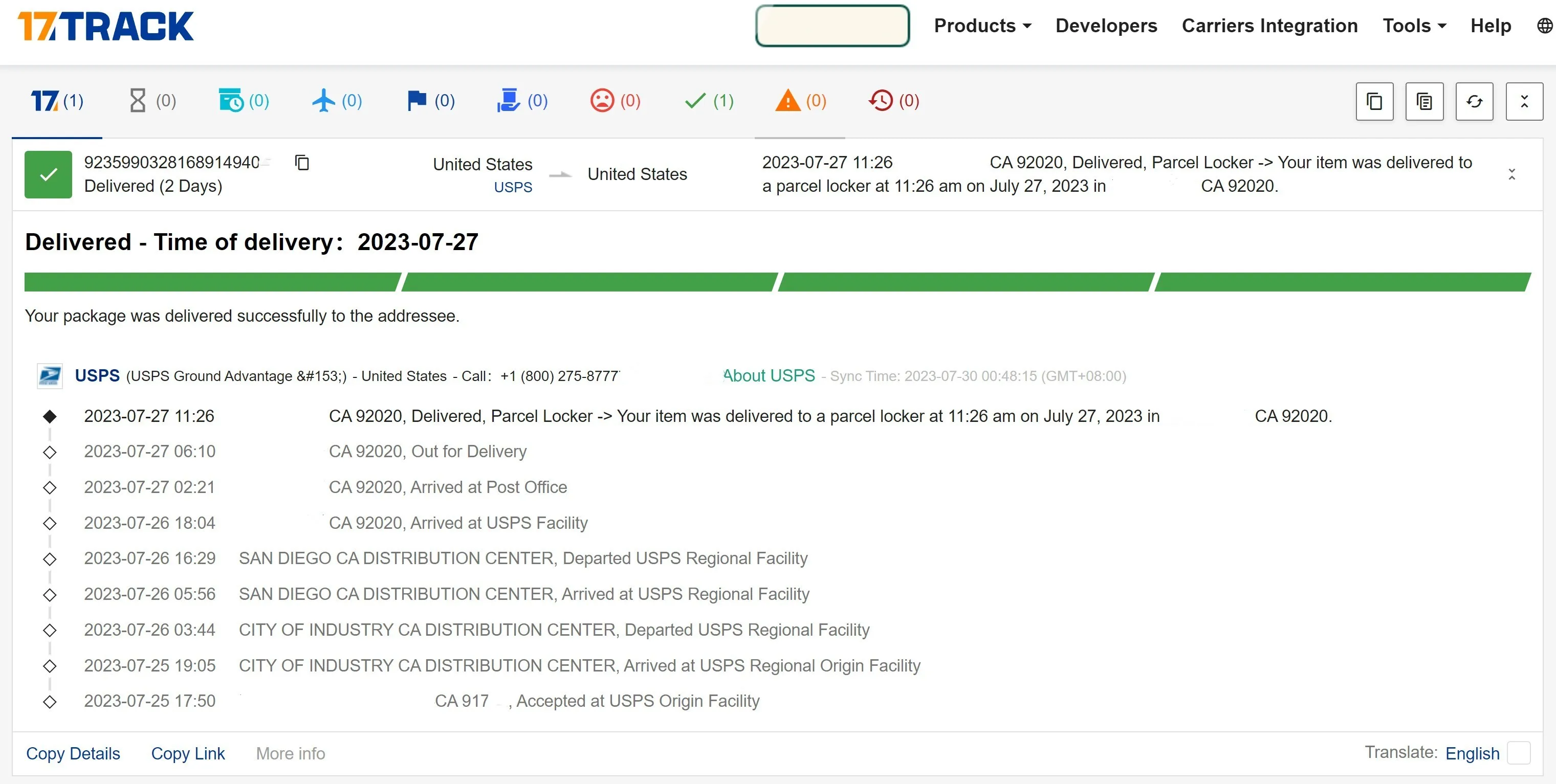Click the marker for Accepted at USPS Origin Facility
Image resolution: width=1556 pixels, height=784 pixels.
pyautogui.click(x=50, y=702)
